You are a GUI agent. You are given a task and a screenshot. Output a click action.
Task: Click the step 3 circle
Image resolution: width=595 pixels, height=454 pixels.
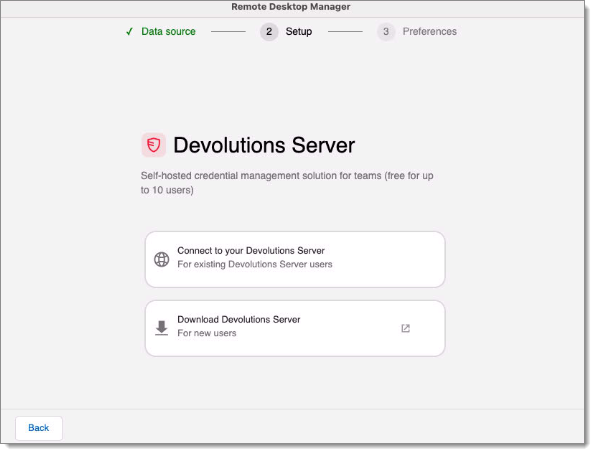[386, 32]
